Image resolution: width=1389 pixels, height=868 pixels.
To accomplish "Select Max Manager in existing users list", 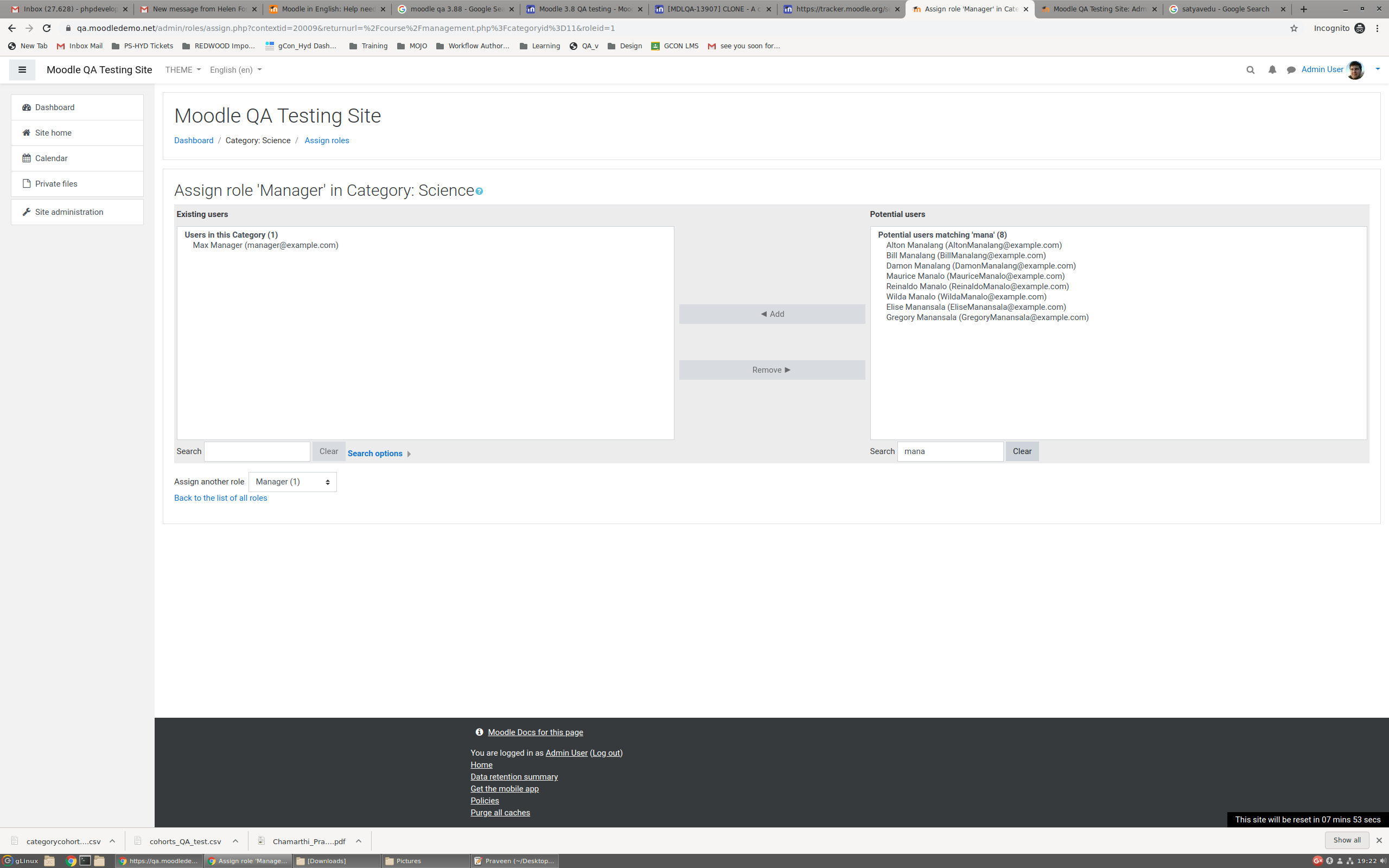I will click(x=265, y=245).
